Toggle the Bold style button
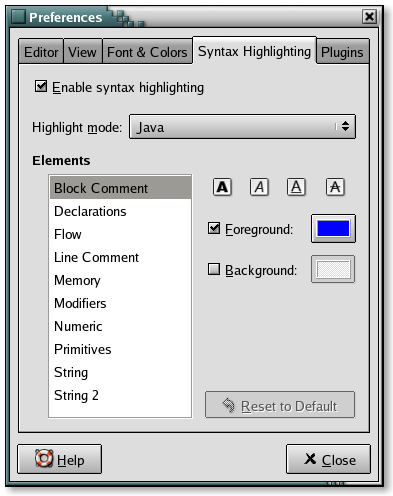The height and width of the screenshot is (496, 393). point(222,187)
